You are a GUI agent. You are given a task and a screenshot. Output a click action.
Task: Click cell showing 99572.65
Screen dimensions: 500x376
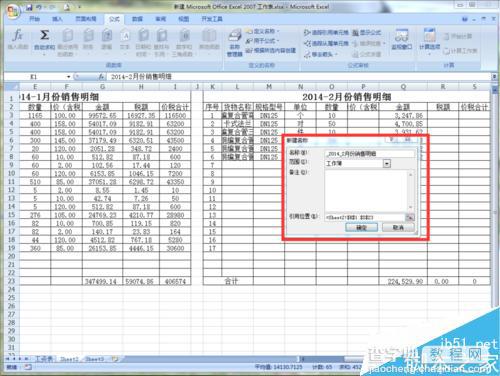click(102, 116)
